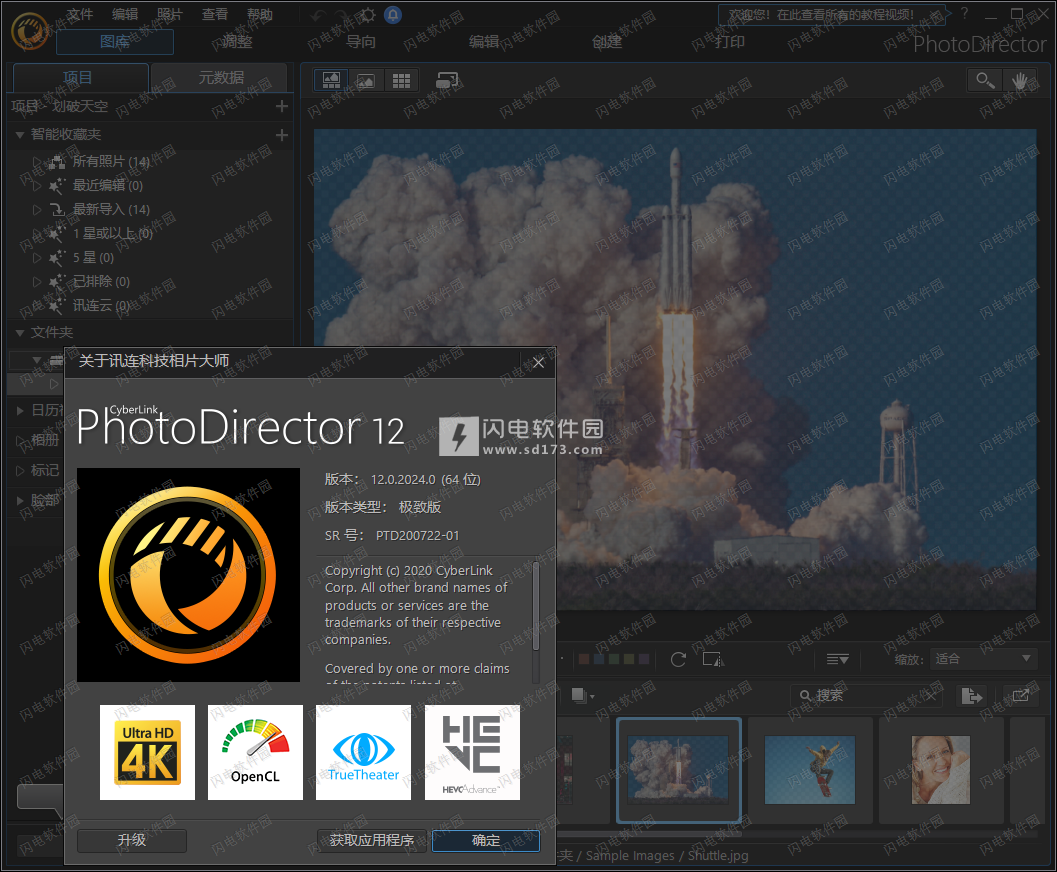Switch to the 图库 module tab

click(x=115, y=42)
